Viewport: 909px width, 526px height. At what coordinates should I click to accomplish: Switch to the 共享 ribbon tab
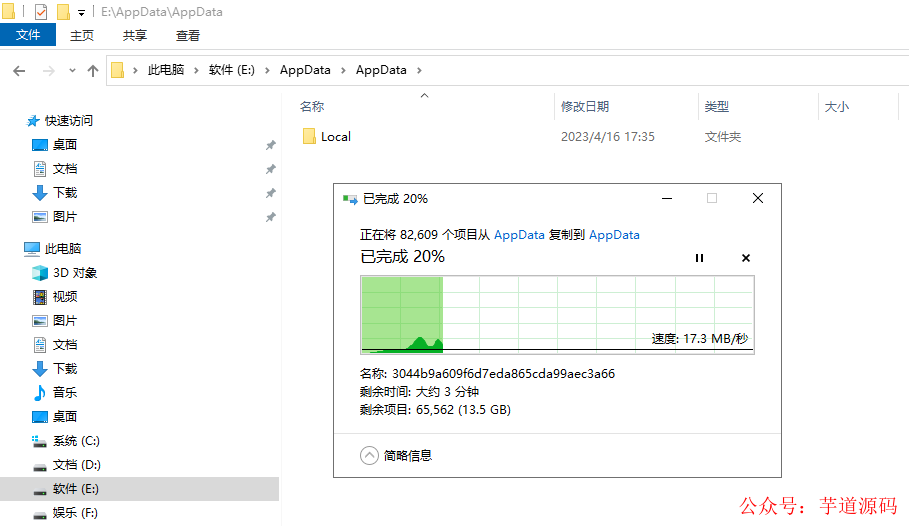134,35
